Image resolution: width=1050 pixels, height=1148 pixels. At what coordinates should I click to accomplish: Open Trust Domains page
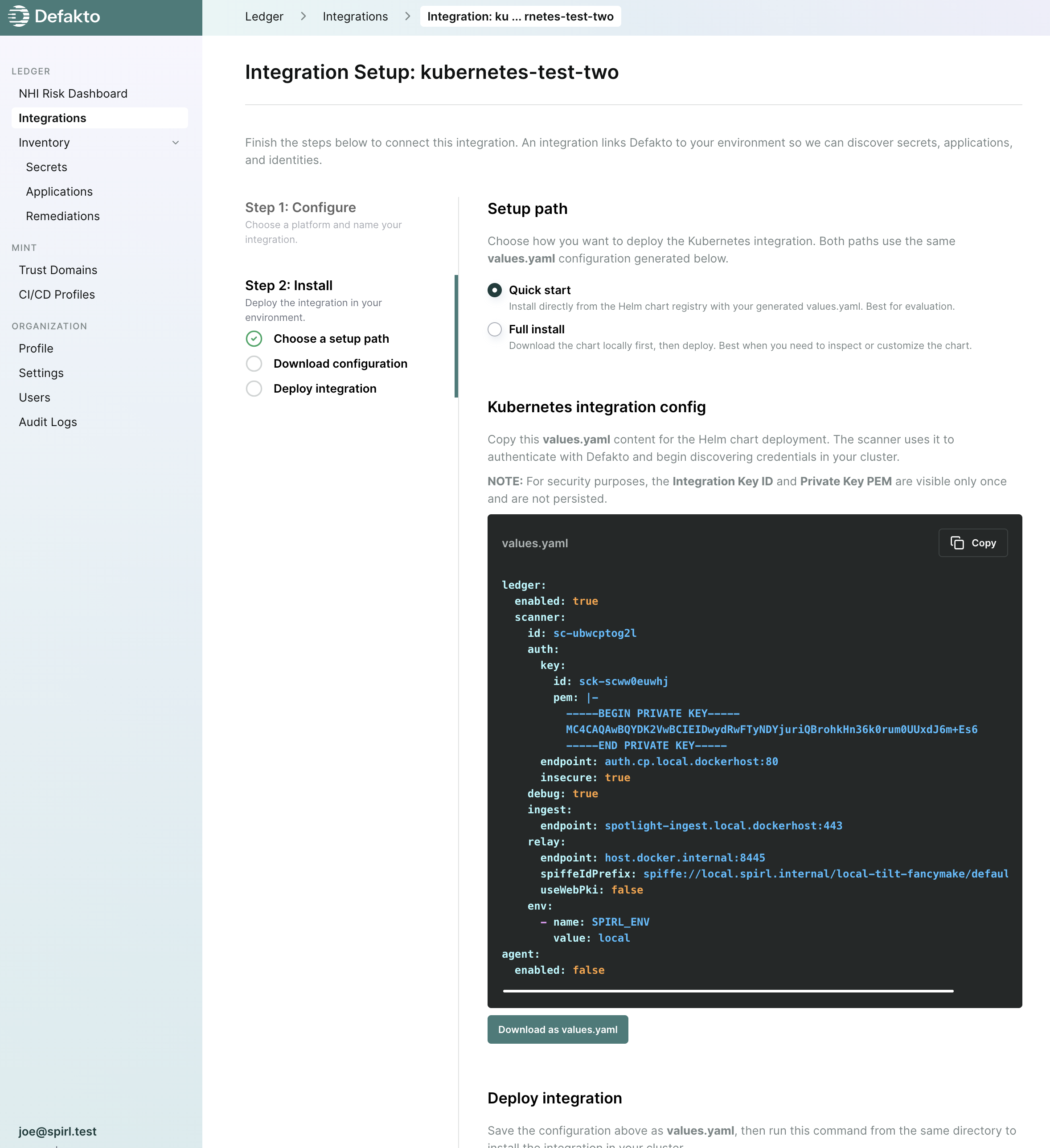click(100, 270)
